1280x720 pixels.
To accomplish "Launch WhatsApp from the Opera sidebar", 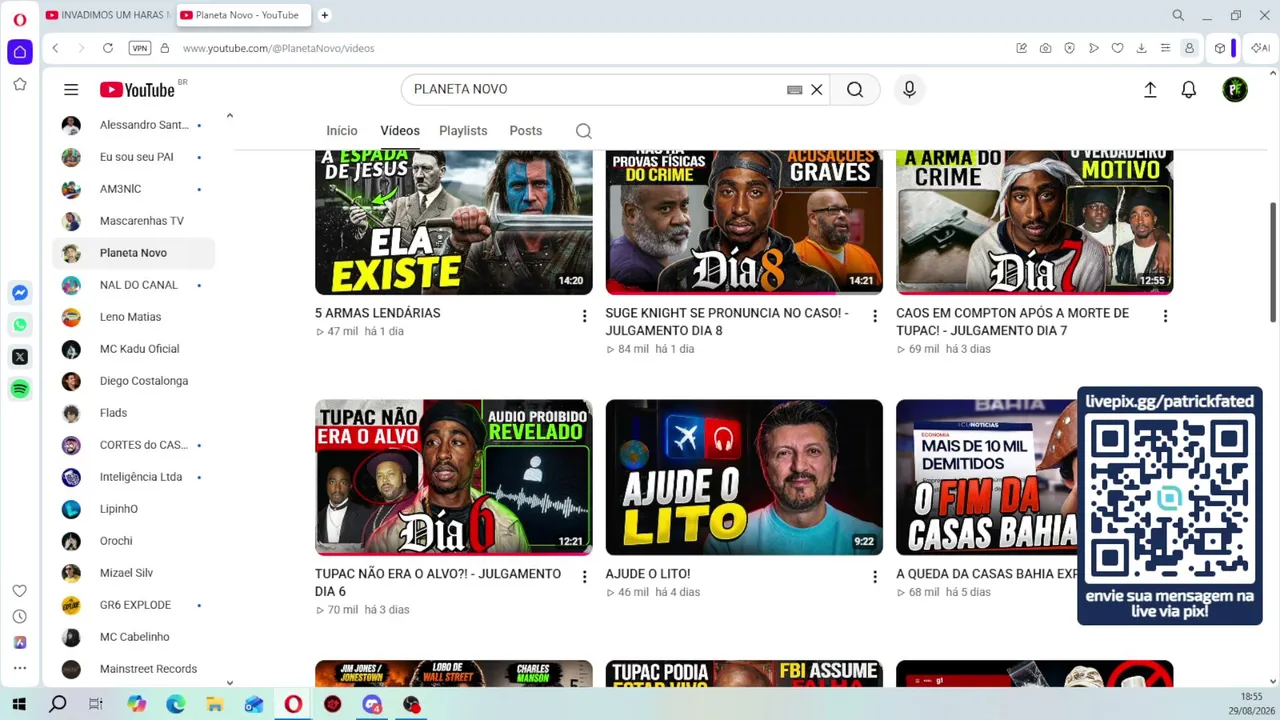I will [20, 325].
